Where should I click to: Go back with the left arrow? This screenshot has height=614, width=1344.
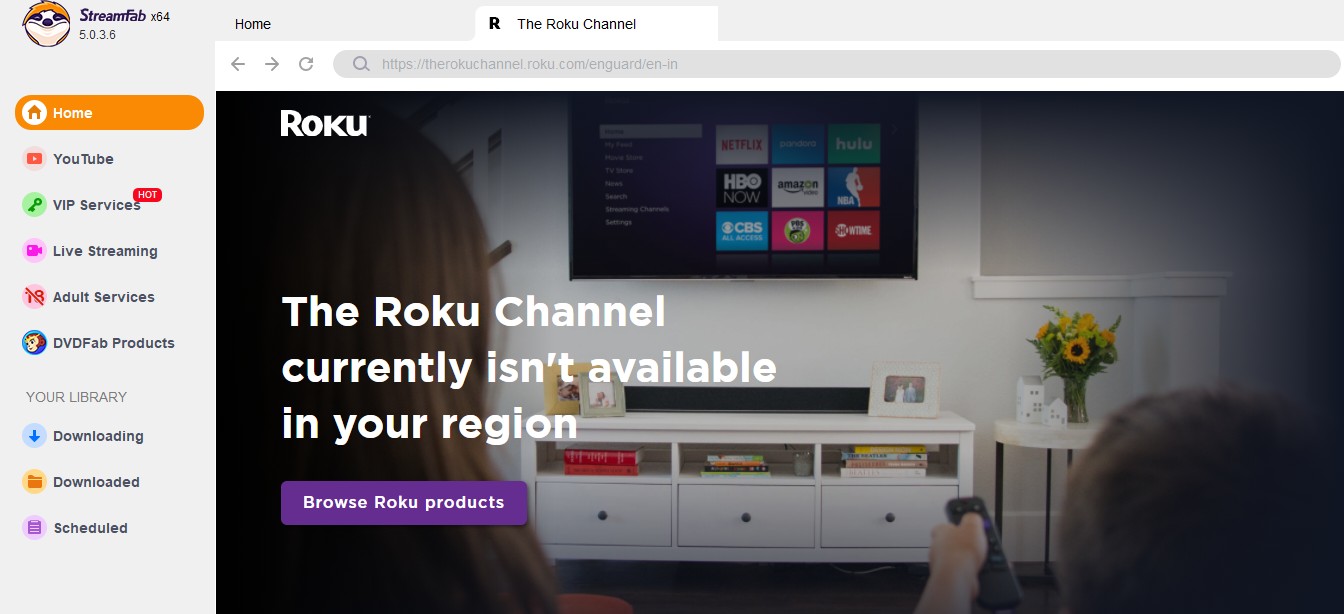point(238,64)
